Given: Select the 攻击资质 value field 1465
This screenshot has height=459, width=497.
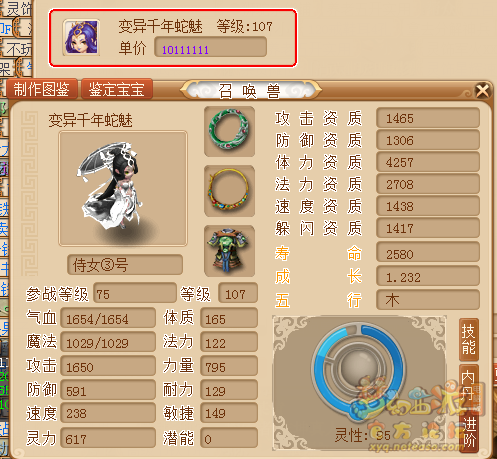Looking at the screenshot, I should tap(428, 118).
